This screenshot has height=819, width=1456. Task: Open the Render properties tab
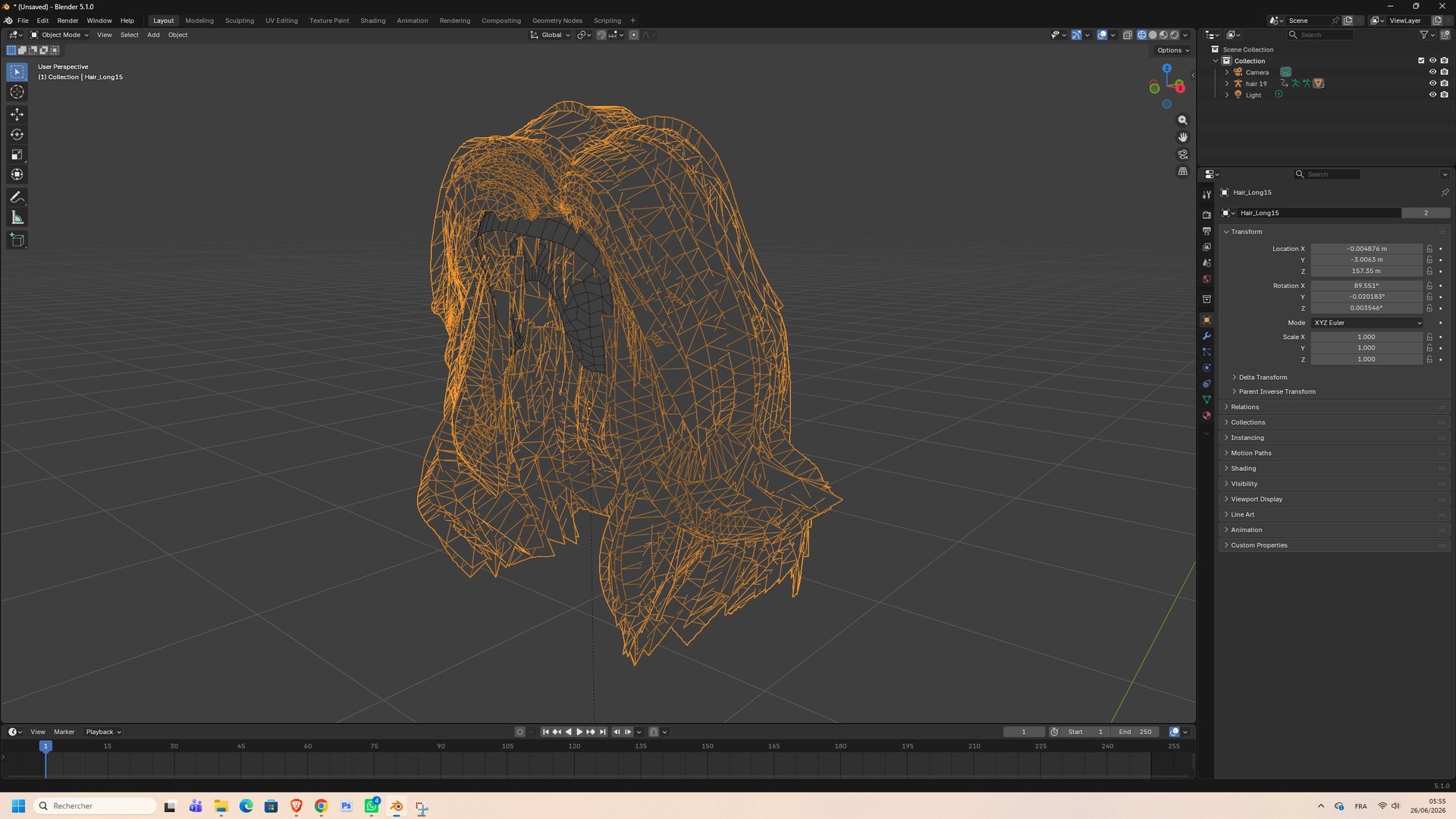coord(1207,215)
